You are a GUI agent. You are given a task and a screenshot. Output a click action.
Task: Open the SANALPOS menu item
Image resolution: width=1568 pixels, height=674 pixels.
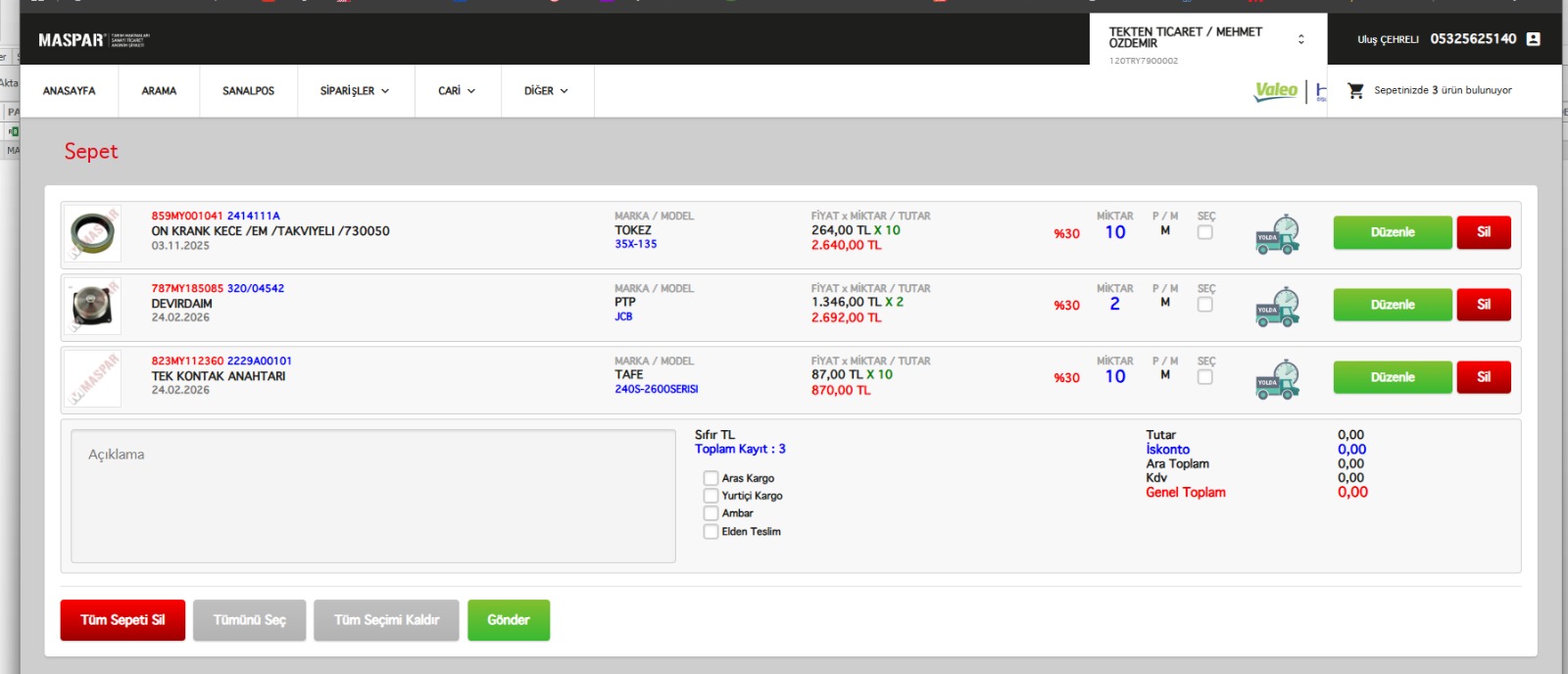248,91
